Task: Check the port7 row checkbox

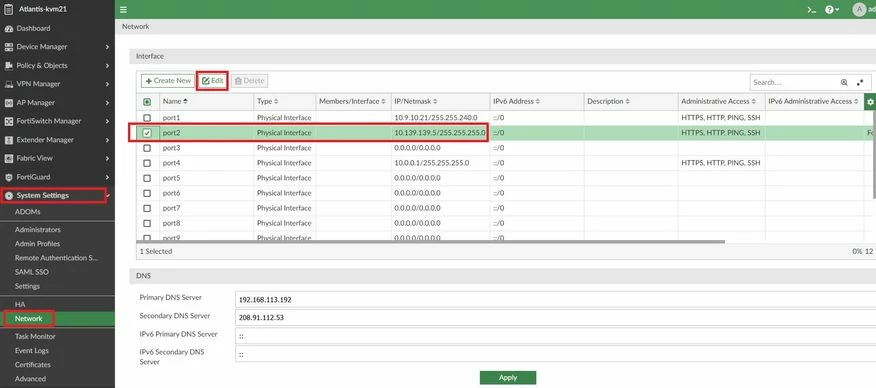Action: [x=147, y=208]
